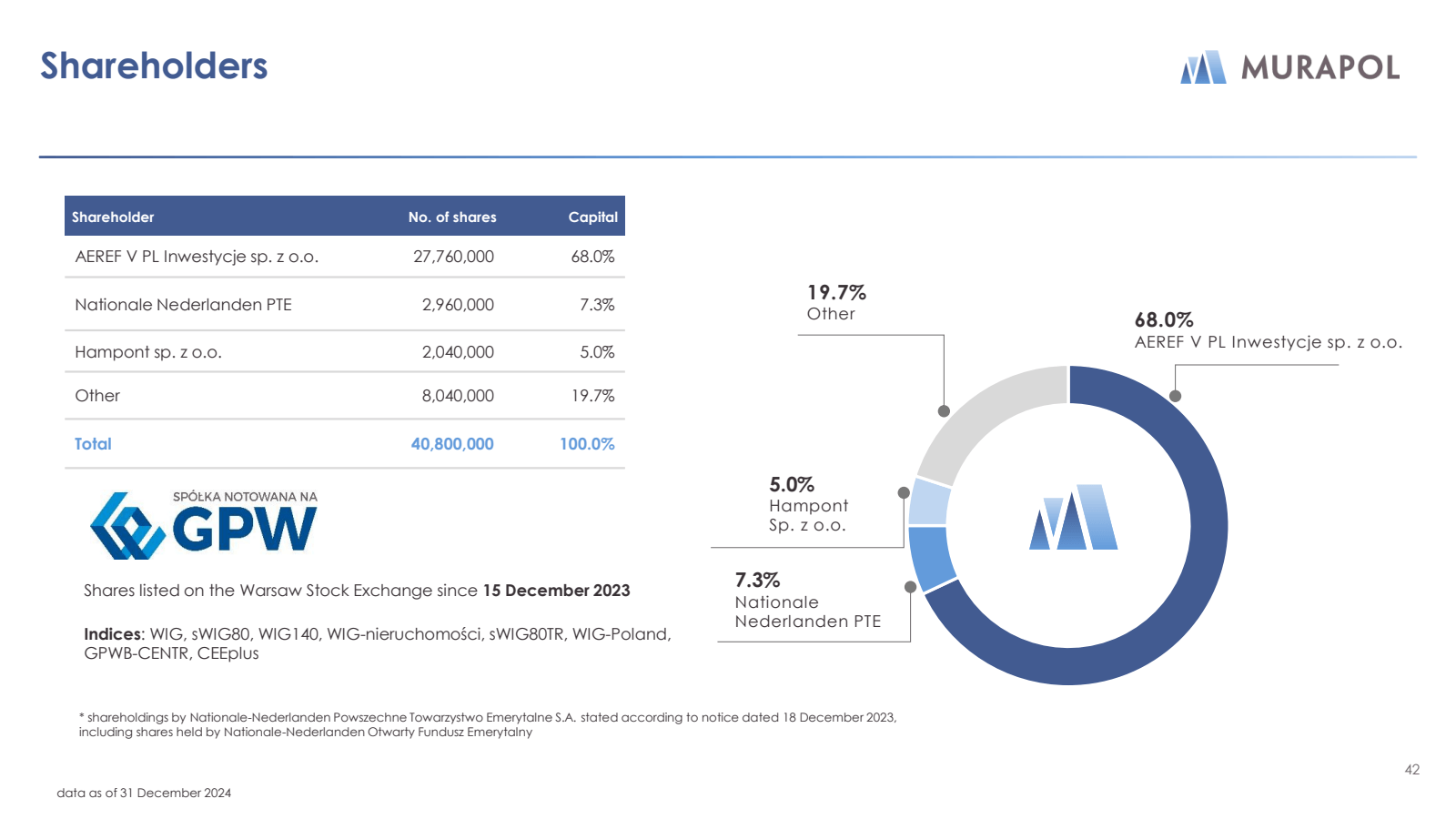The width and height of the screenshot is (1456, 819).
Task: Select the medium blue 7.3% donut segment
Action: coord(931,558)
